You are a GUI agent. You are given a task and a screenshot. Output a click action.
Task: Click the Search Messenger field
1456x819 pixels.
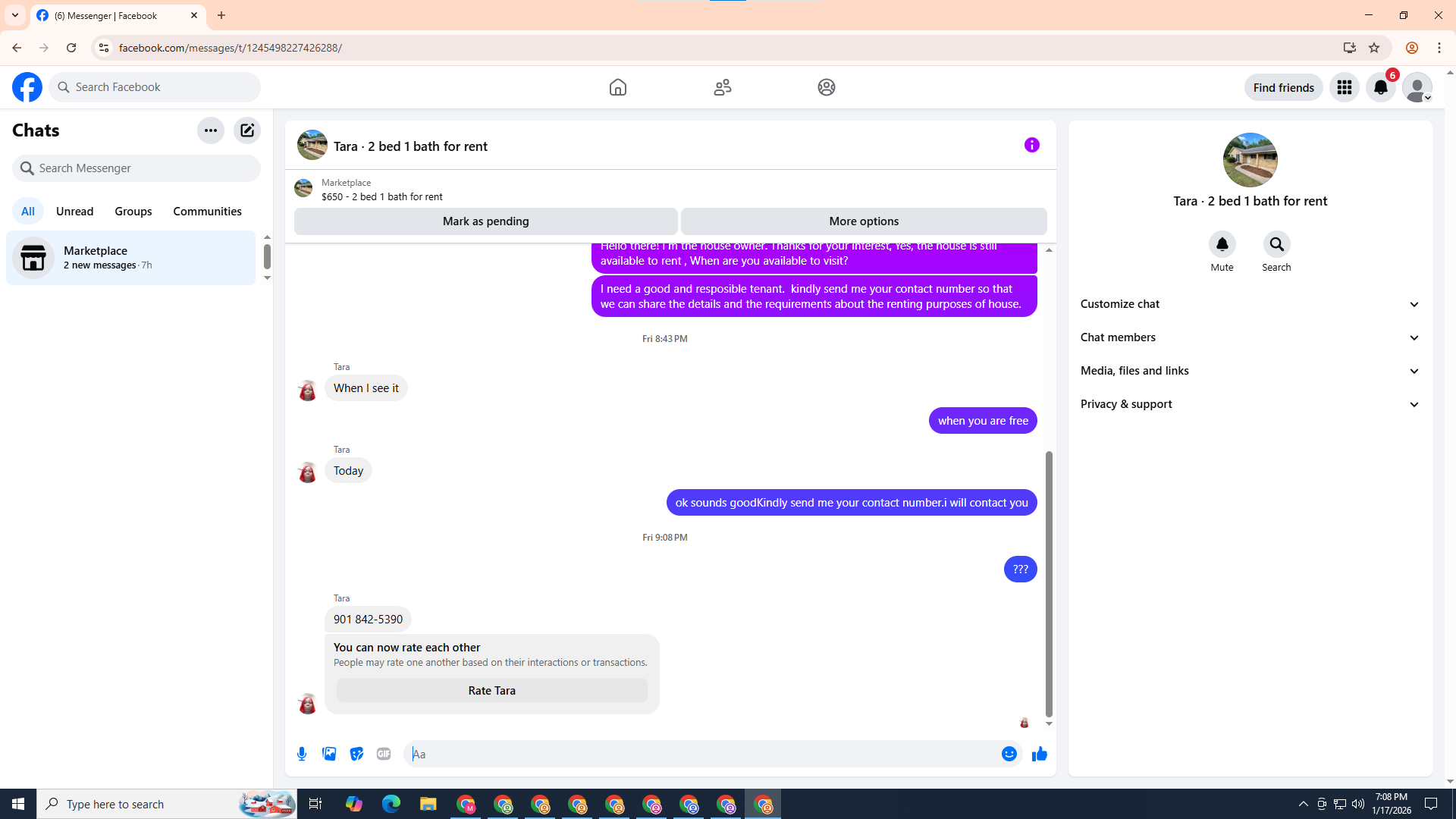(136, 168)
